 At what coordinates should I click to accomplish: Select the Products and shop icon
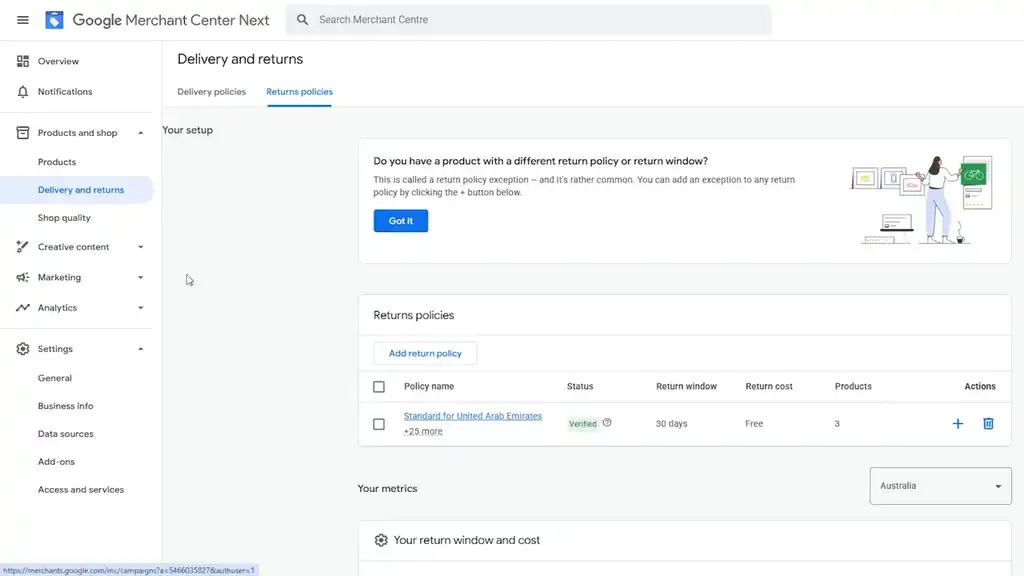tap(22, 132)
